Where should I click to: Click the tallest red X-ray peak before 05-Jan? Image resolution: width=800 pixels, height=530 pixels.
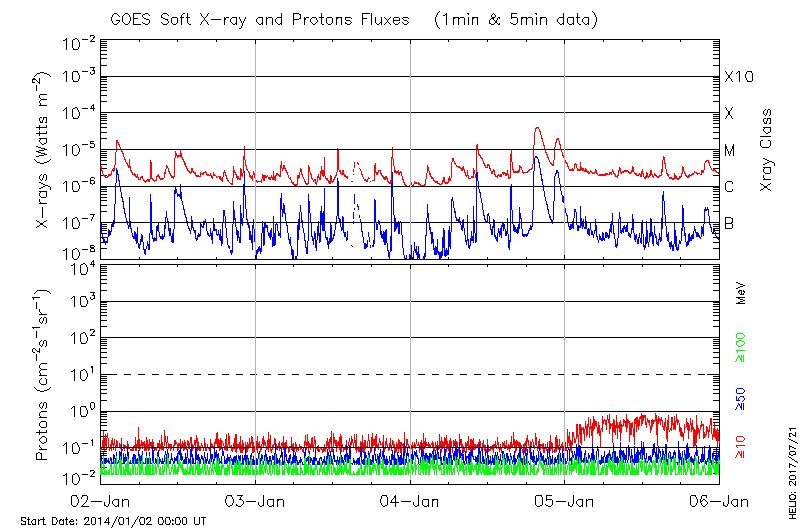(538, 129)
